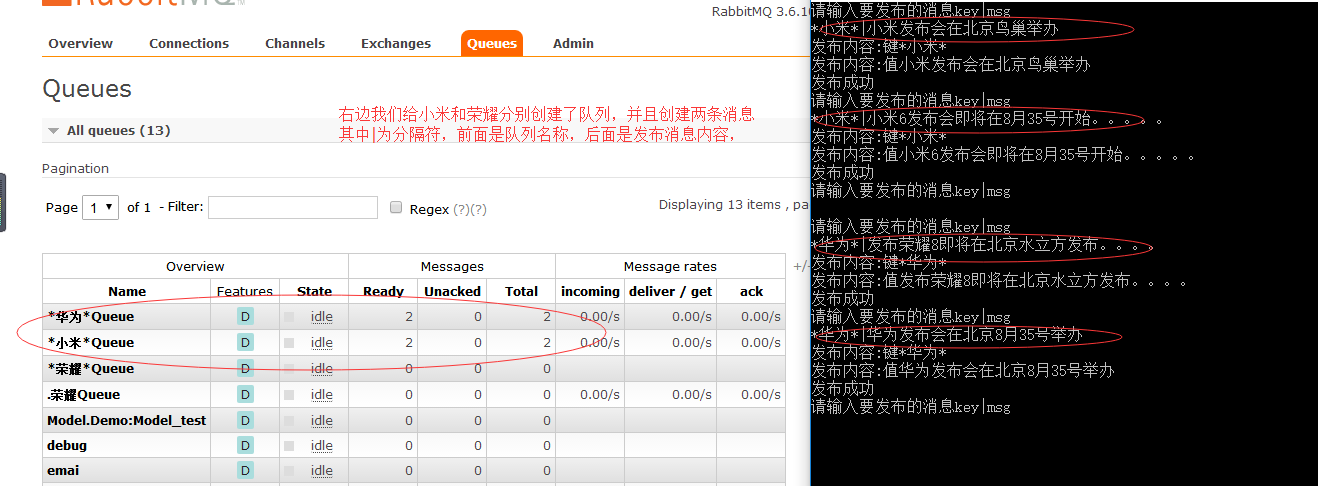Viewport: 1318px width, 486px height.
Task: Sort by the ack column header
Action: pyautogui.click(x=752, y=292)
